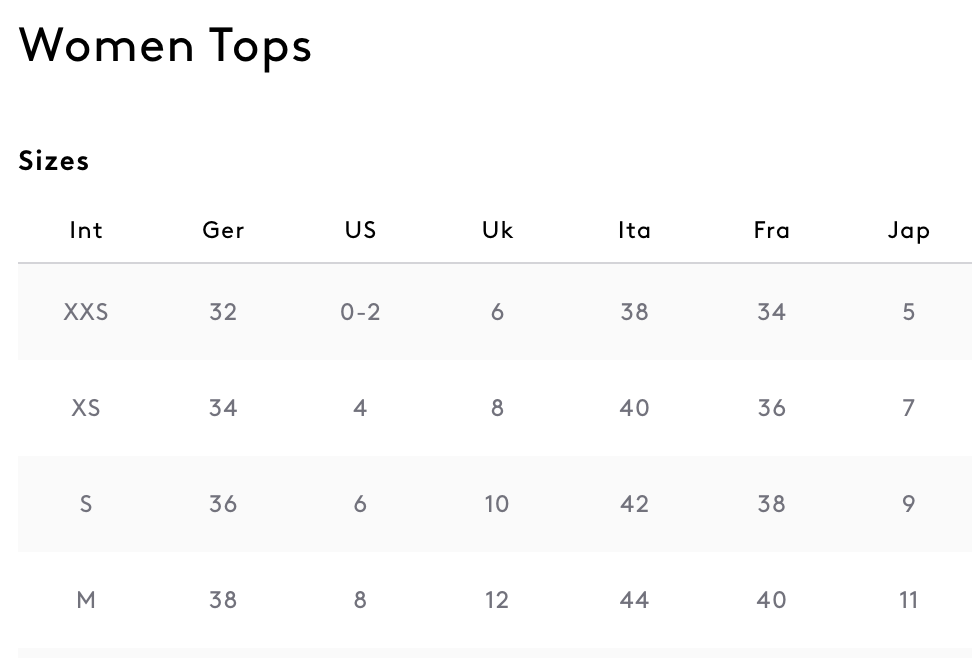Click the US 0-2 cell
Viewport: 972px width, 658px height.
pos(360,312)
